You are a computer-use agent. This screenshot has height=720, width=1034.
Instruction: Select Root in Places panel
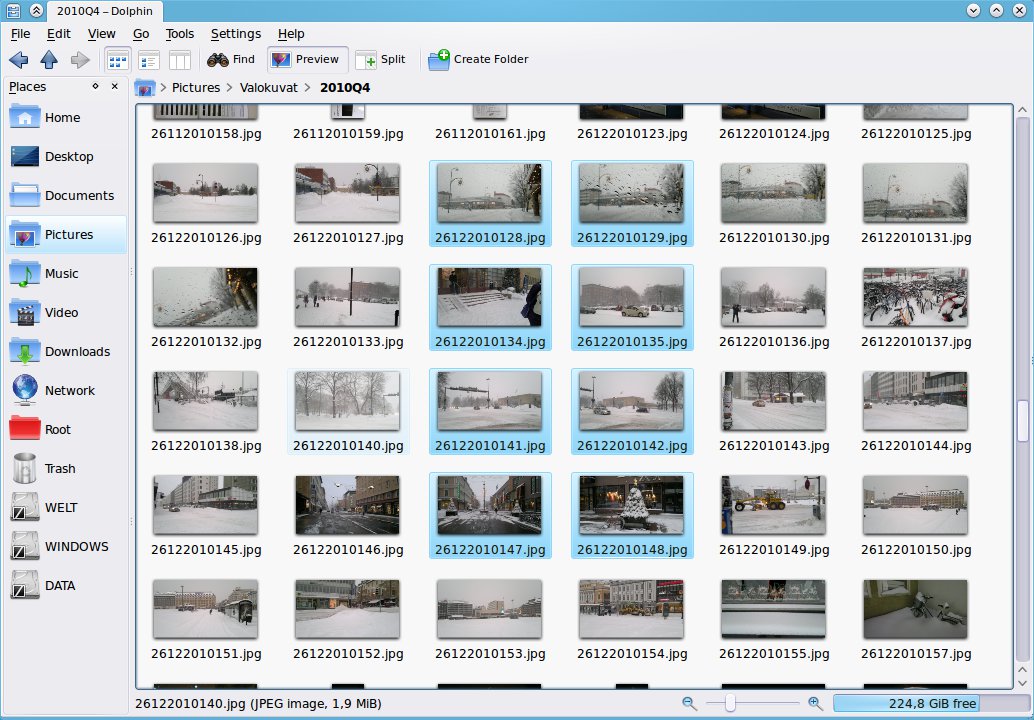click(x=66, y=429)
